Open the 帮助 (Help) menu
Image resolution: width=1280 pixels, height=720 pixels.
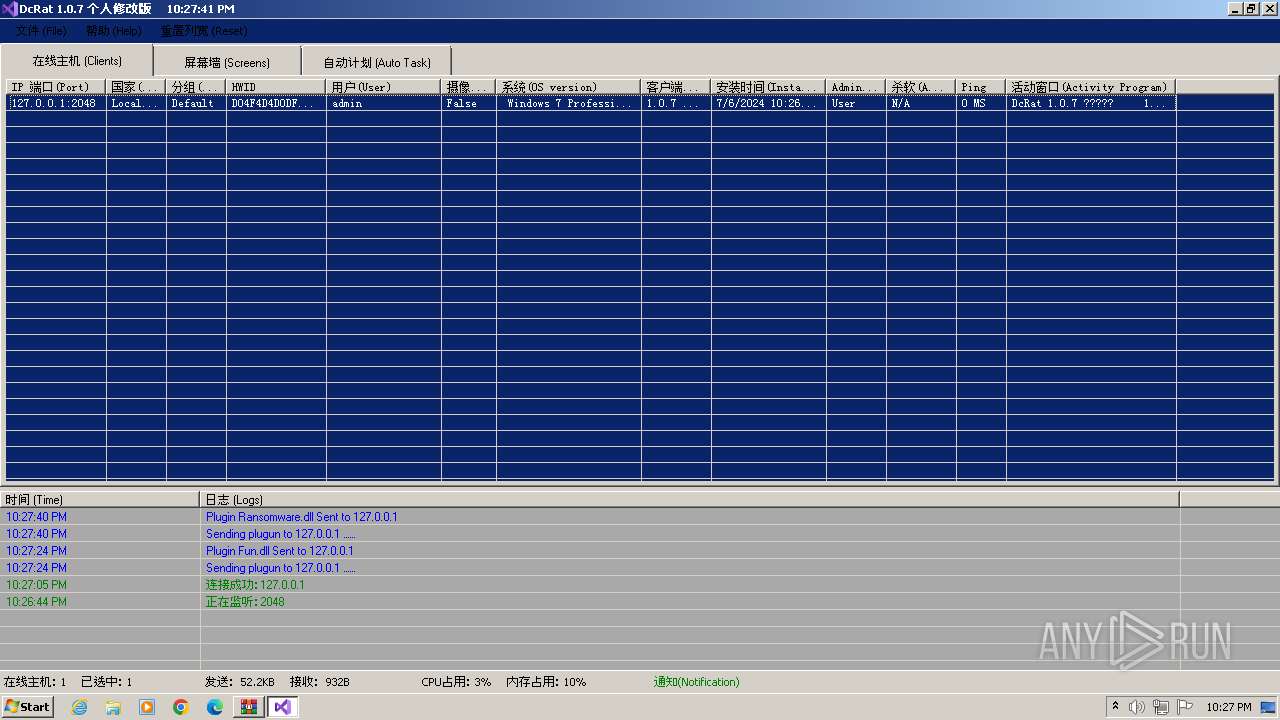[x=113, y=31]
